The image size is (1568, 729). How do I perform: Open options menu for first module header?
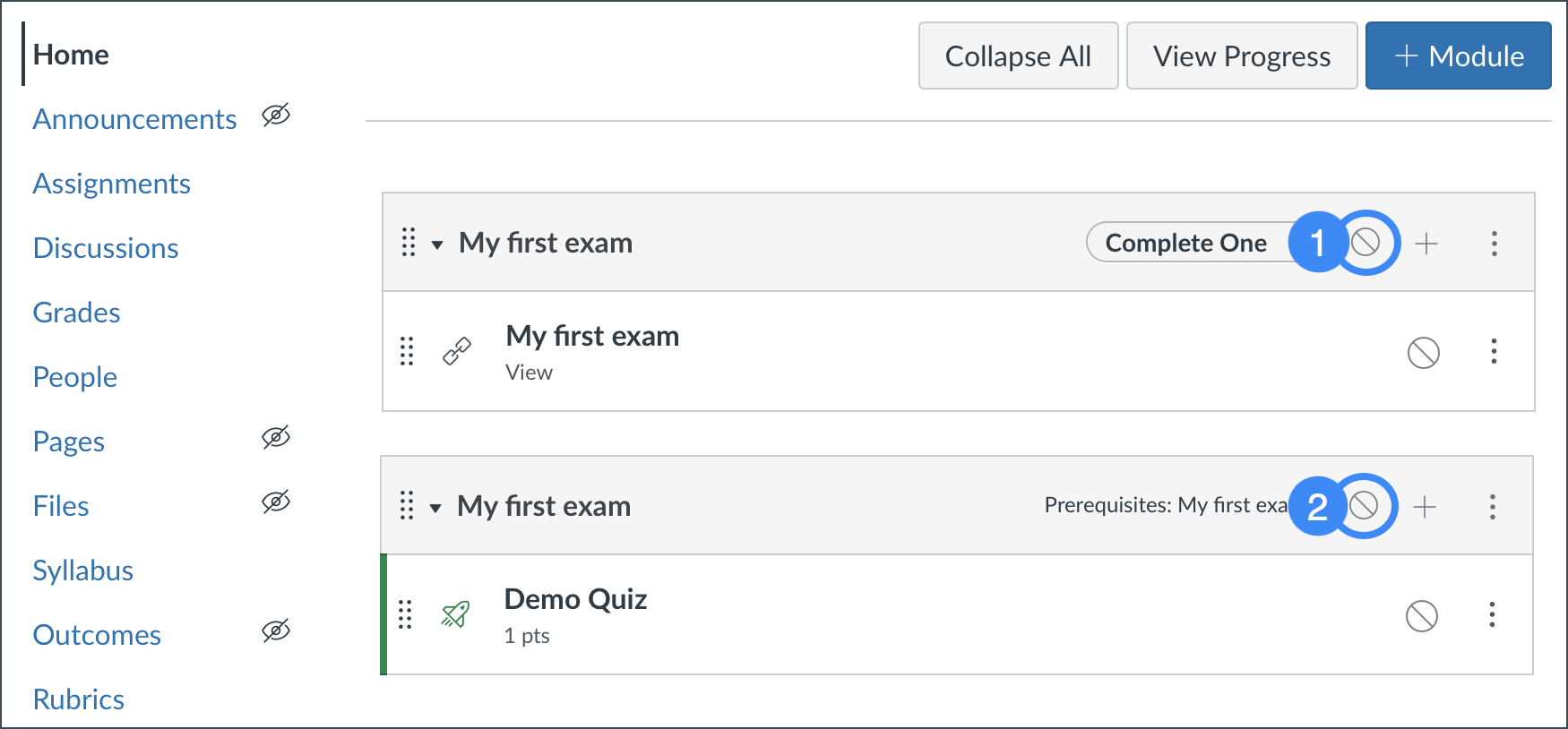1494,243
